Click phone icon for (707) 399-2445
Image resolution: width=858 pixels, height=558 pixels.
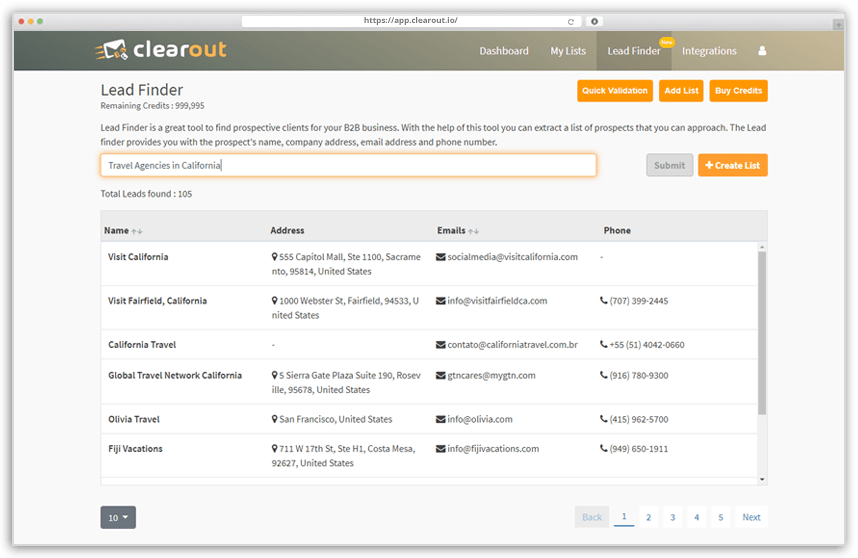point(604,300)
